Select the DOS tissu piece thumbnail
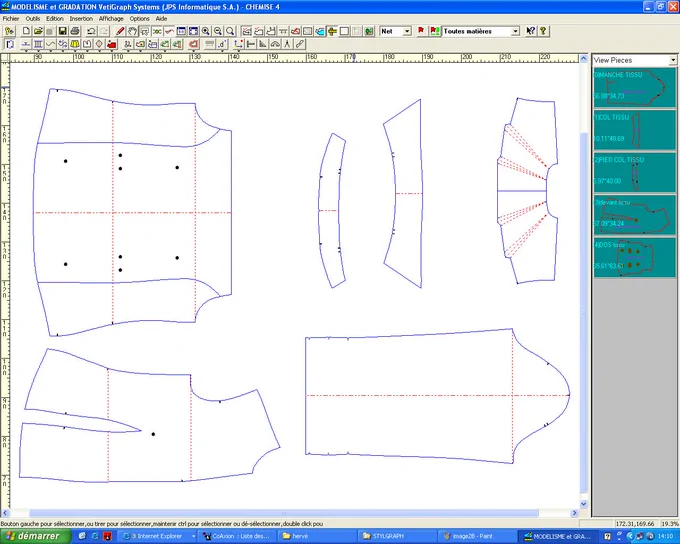Viewport: 680px width, 544px height. point(634,257)
